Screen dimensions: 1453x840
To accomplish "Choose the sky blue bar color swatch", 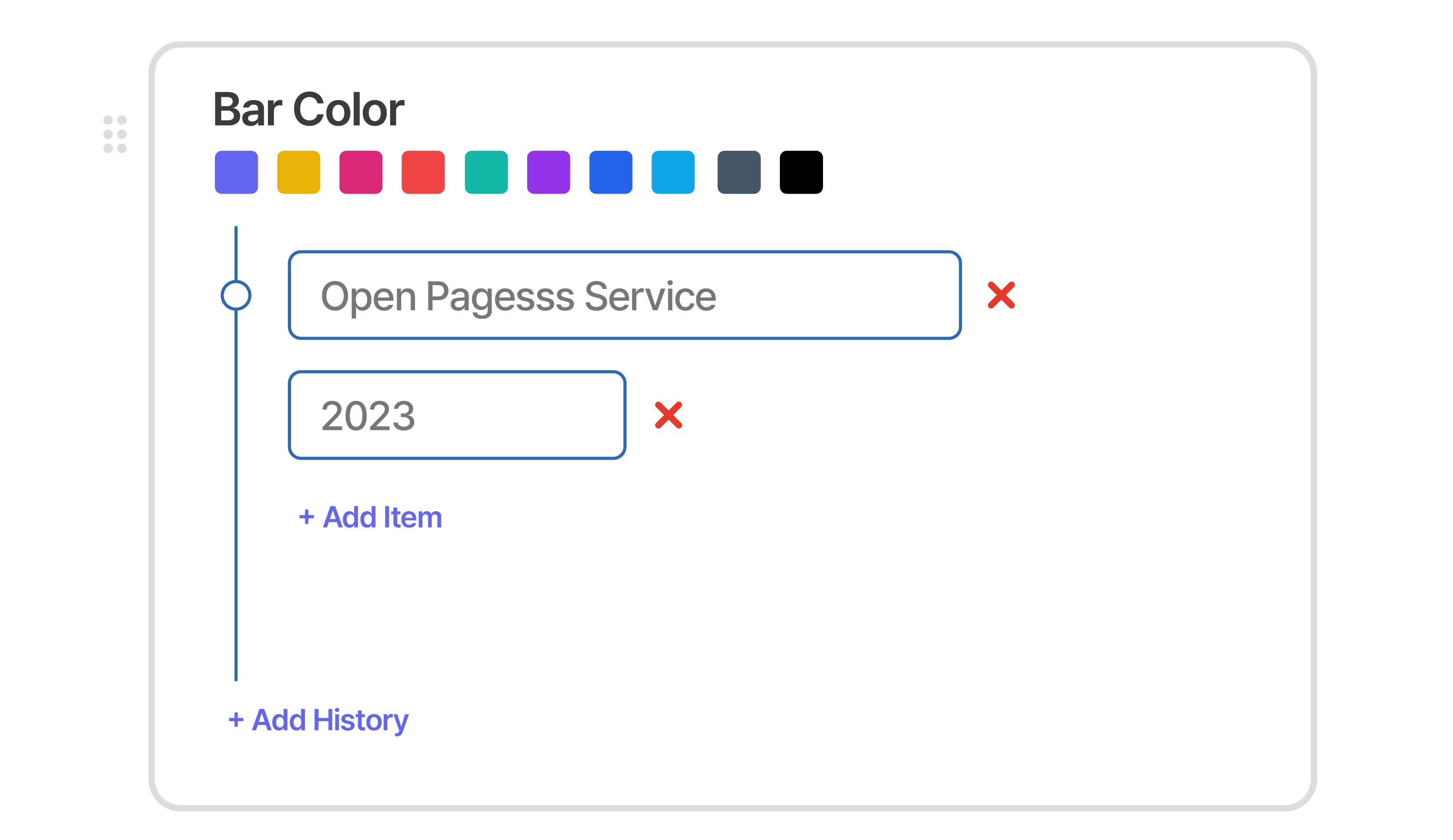I will click(x=673, y=172).
